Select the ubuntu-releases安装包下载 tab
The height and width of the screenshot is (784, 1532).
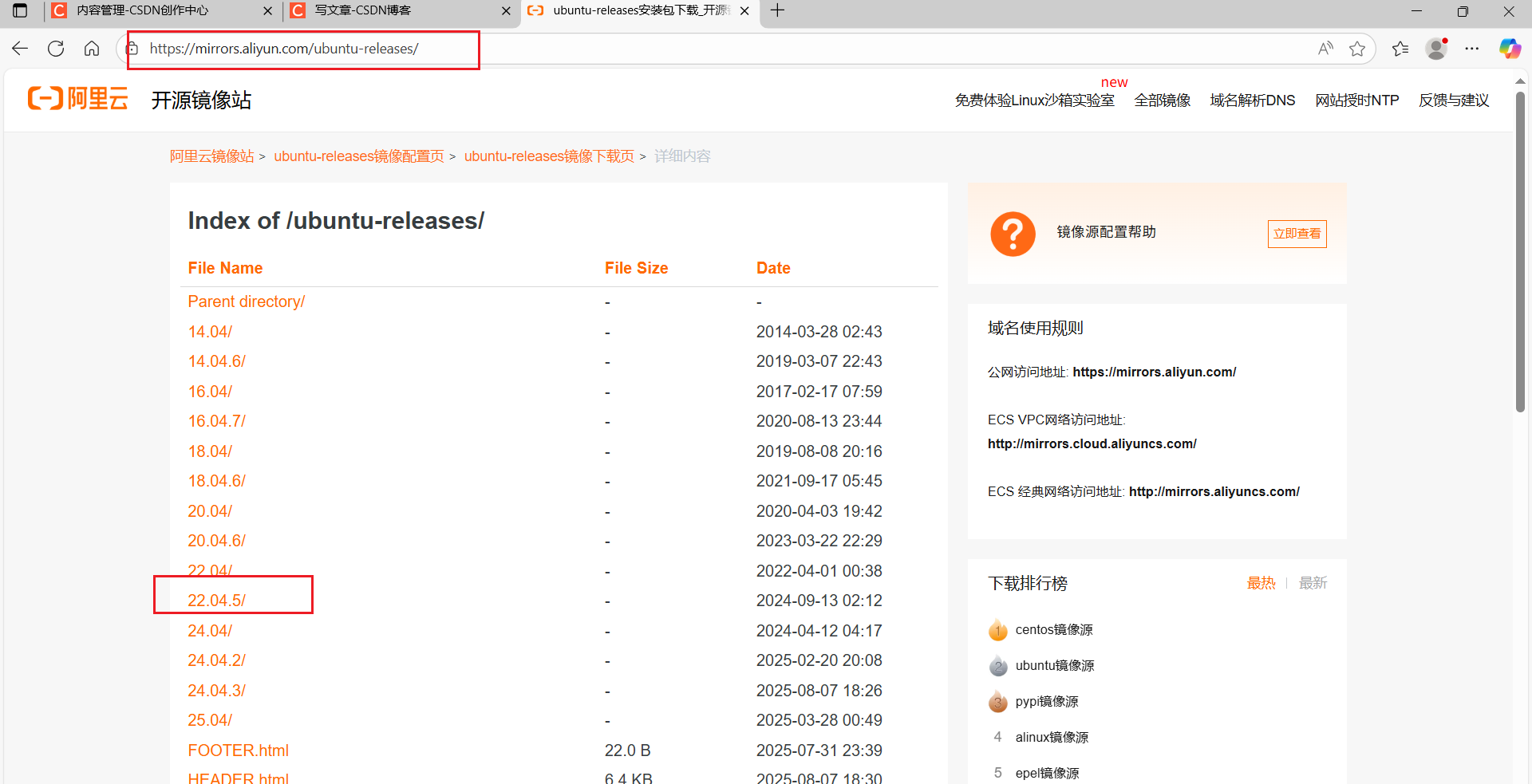639,11
